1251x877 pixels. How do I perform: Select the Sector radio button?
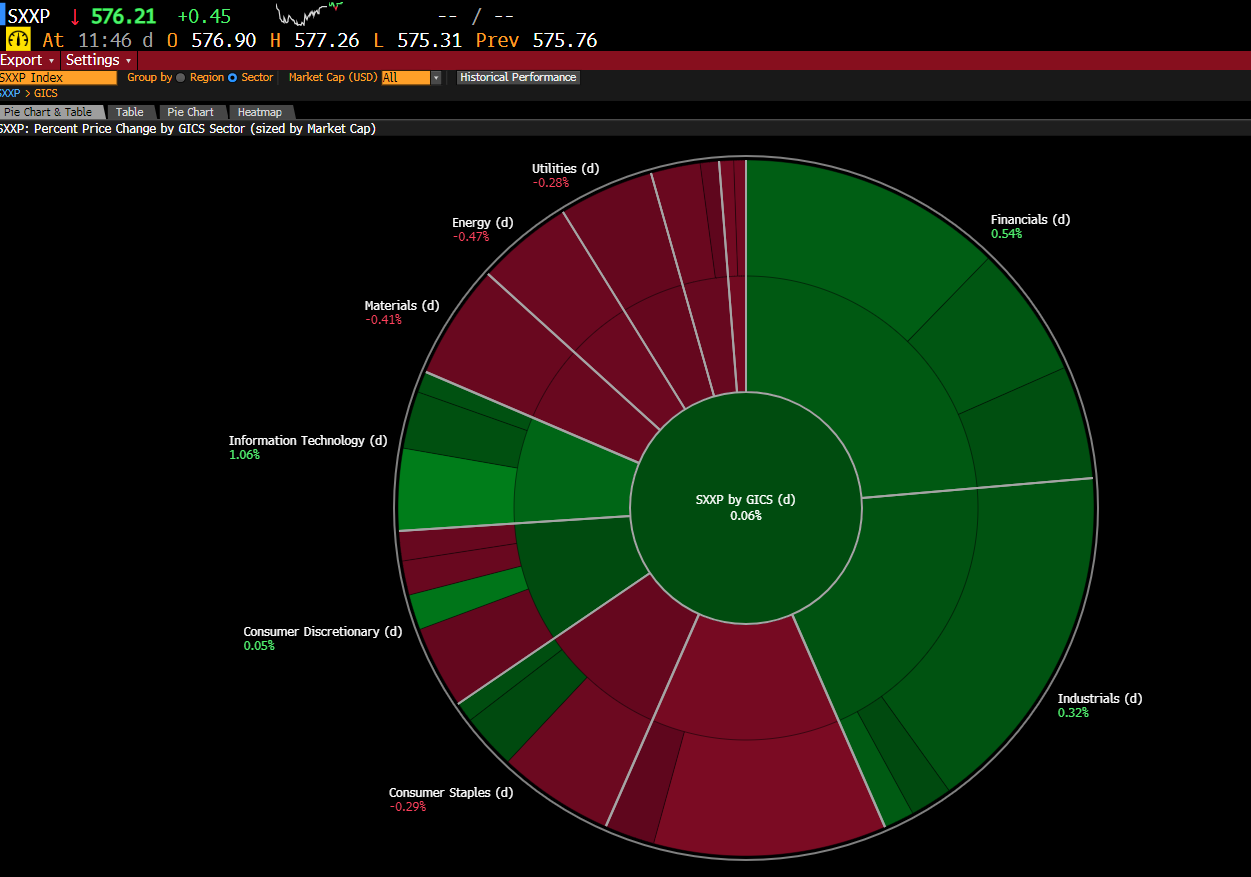[233, 77]
